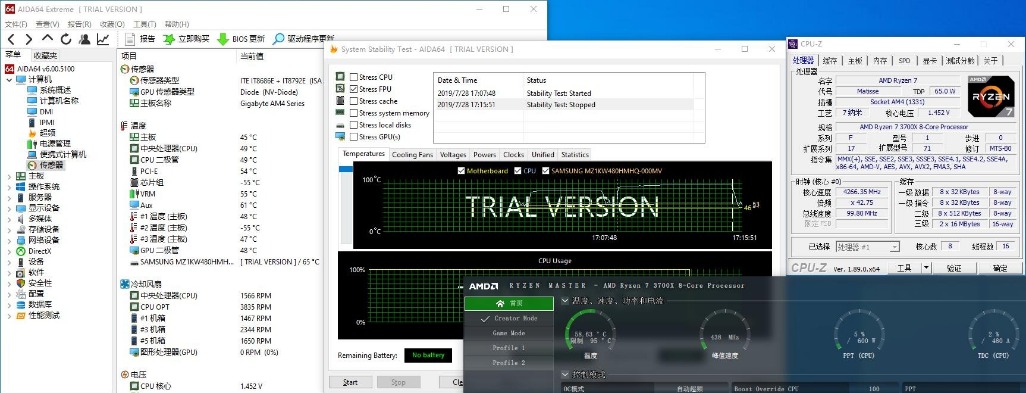Click the back arrow navigation icon
This screenshot has width=1026, height=393.
click(x=10, y=39)
